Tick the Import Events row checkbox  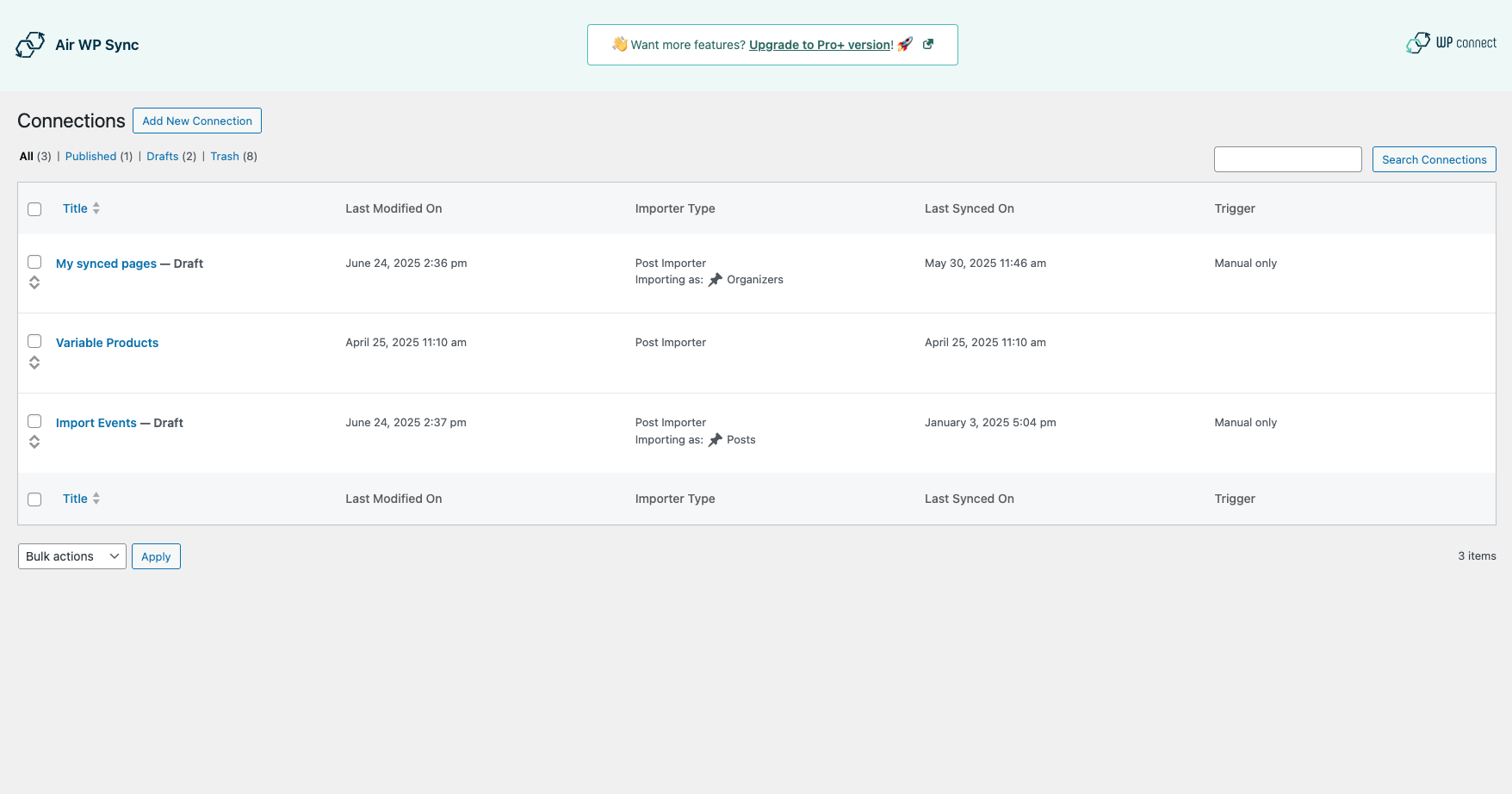[x=34, y=421]
